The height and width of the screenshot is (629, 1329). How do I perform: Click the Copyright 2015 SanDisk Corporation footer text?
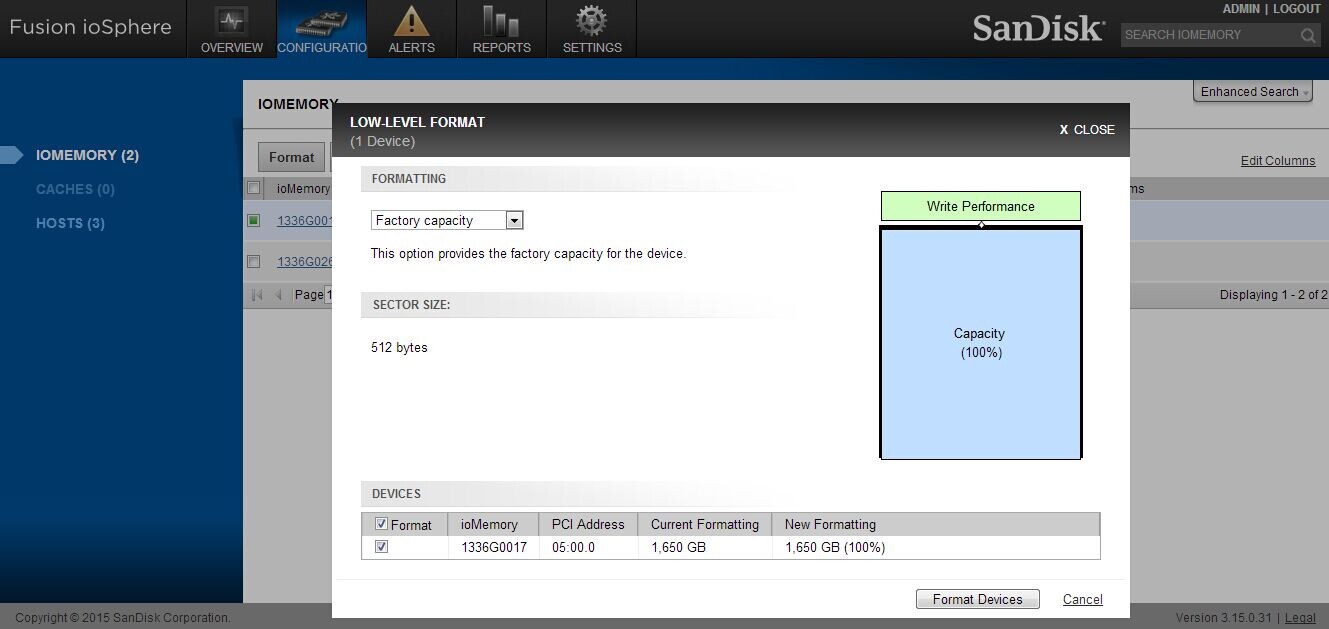[x=123, y=618]
